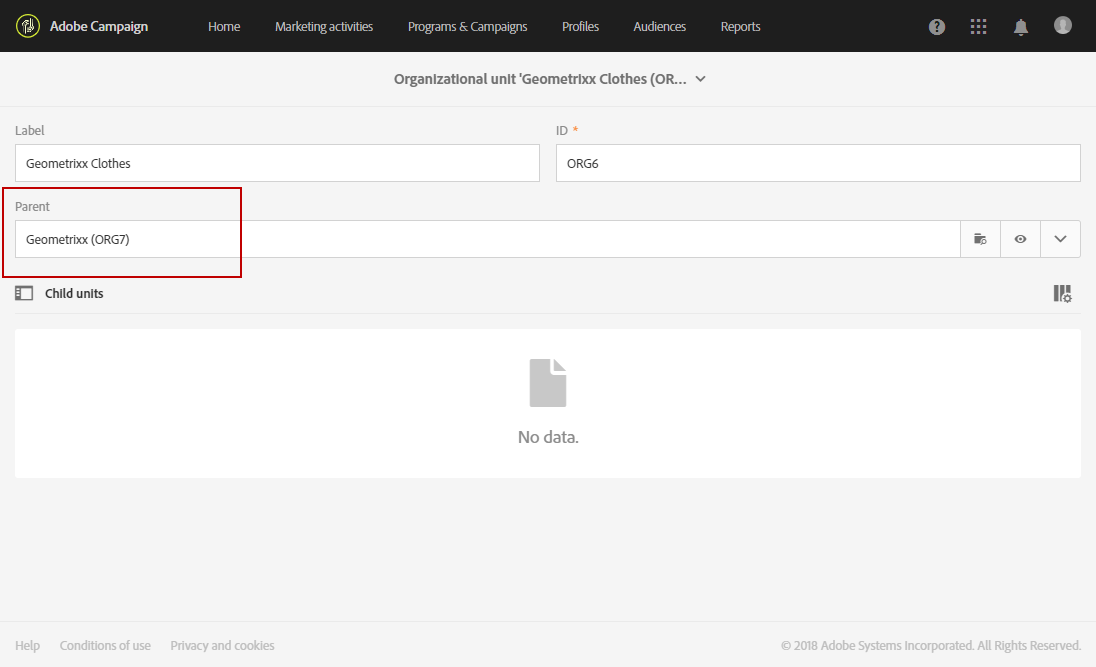Click the Child units heading

pos(74,294)
